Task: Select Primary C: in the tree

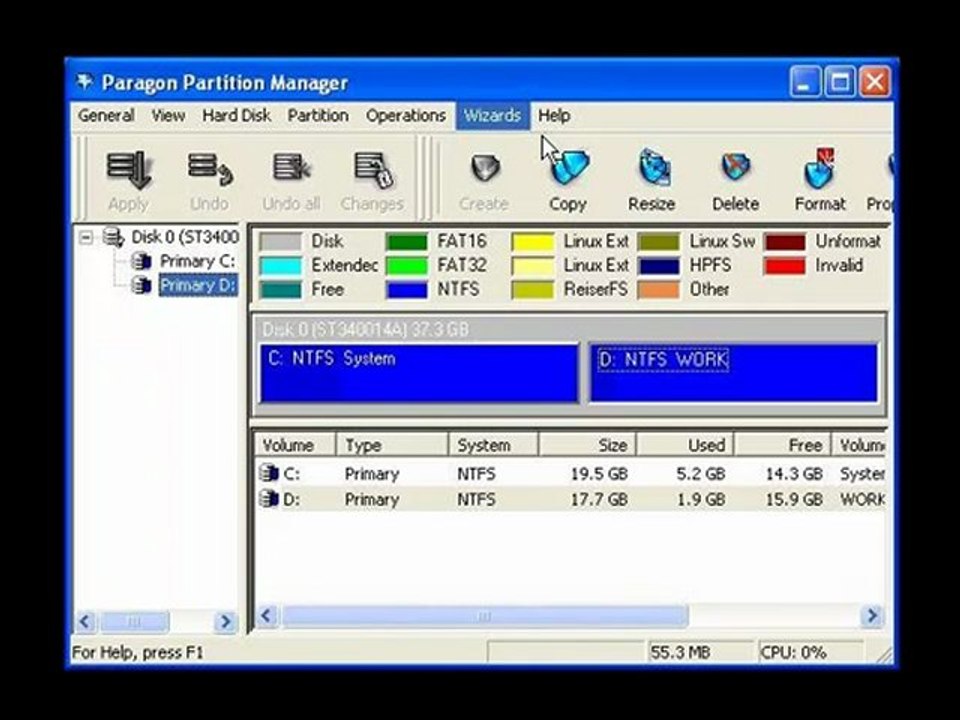Action: tap(198, 261)
